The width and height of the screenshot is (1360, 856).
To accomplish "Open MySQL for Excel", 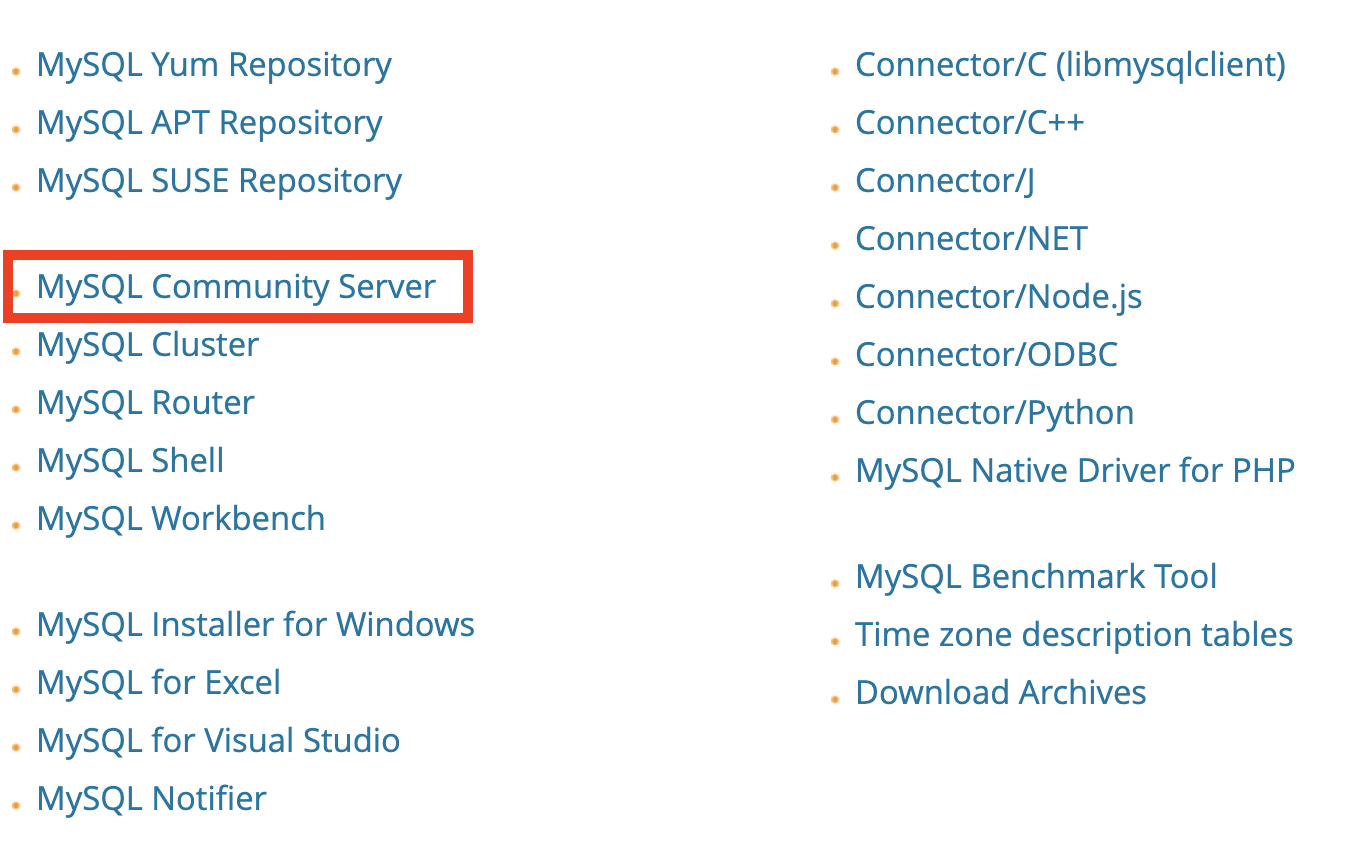I will point(158,682).
